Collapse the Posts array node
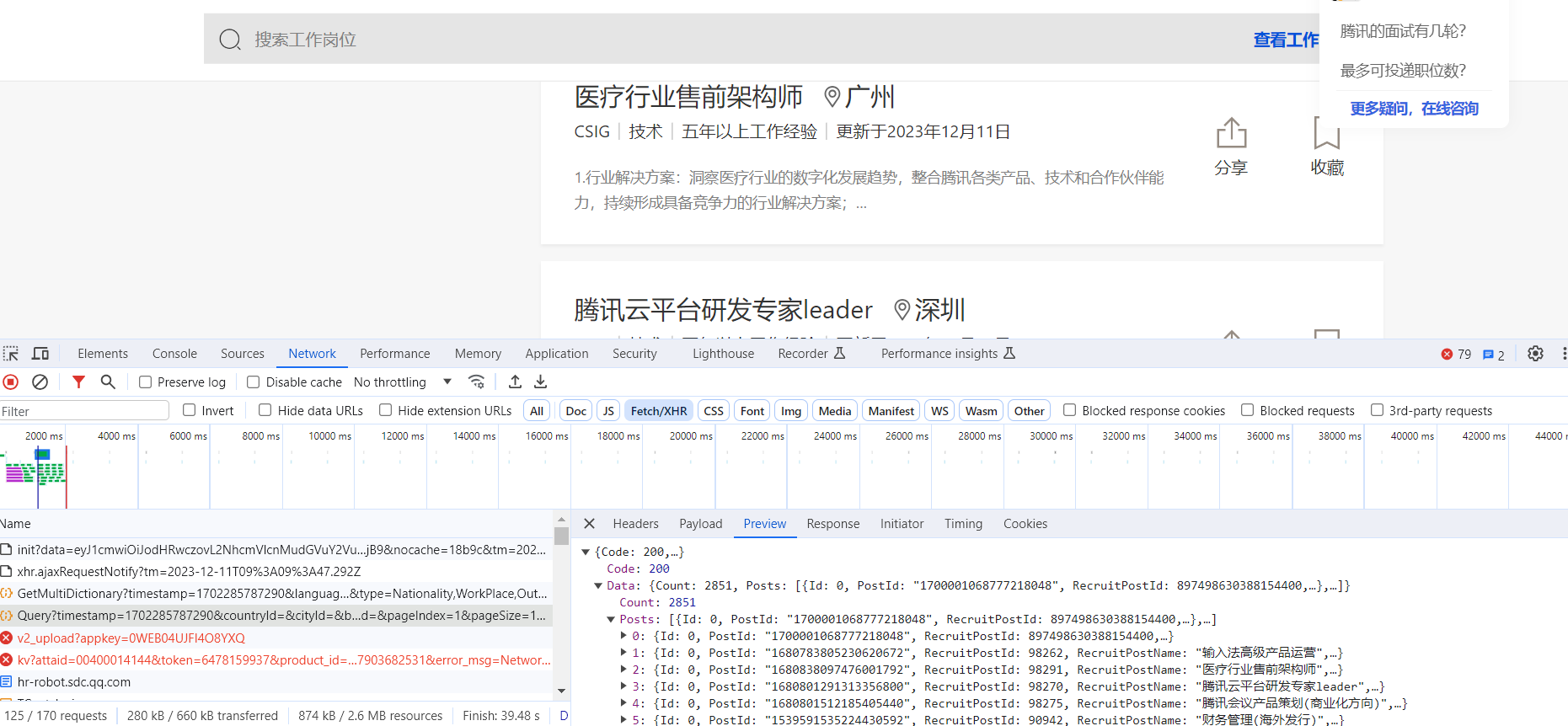 [x=611, y=620]
